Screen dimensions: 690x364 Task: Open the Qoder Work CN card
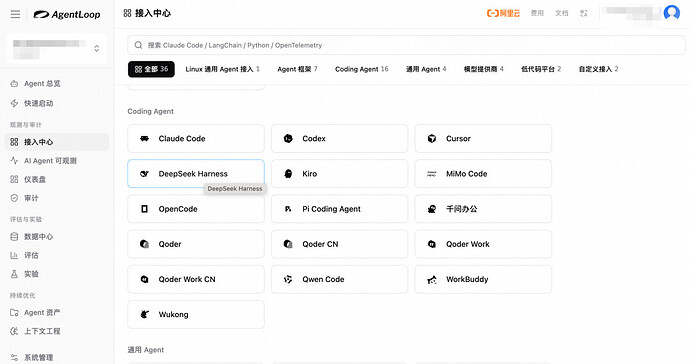(x=196, y=279)
